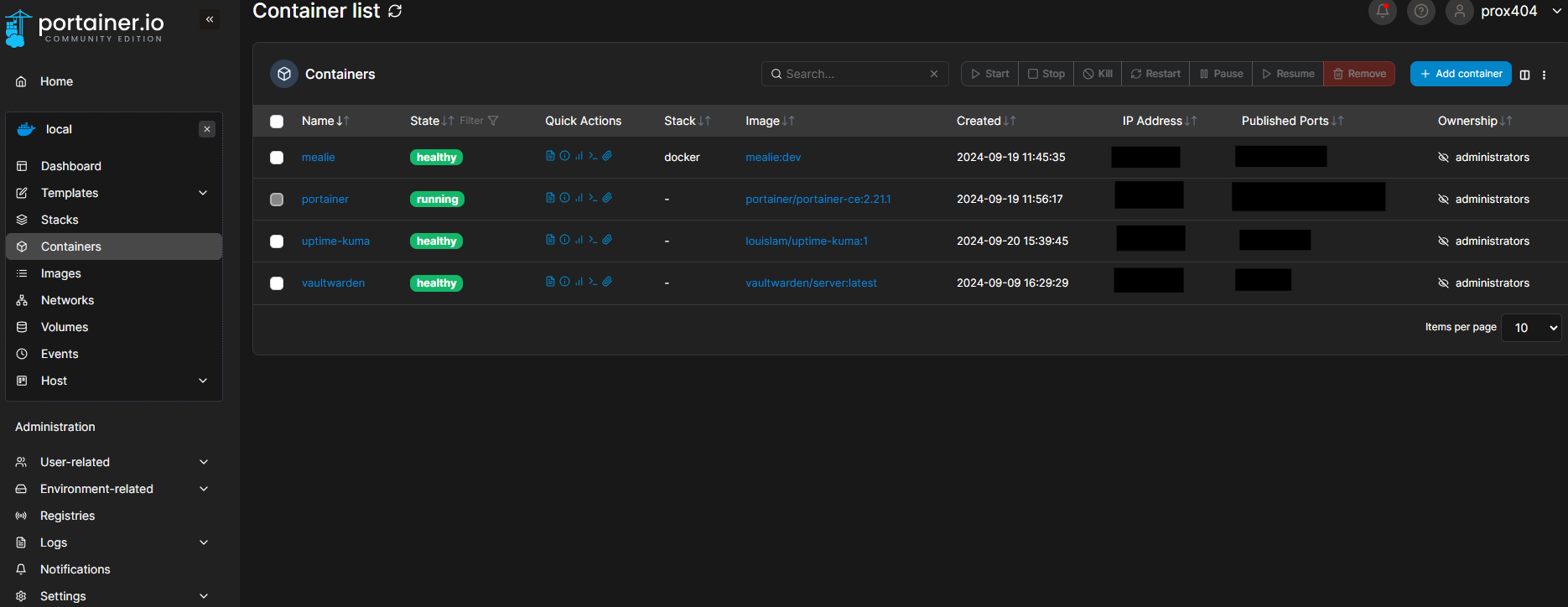Toggle the select-all containers header checkbox
1568x607 pixels.
coord(277,122)
